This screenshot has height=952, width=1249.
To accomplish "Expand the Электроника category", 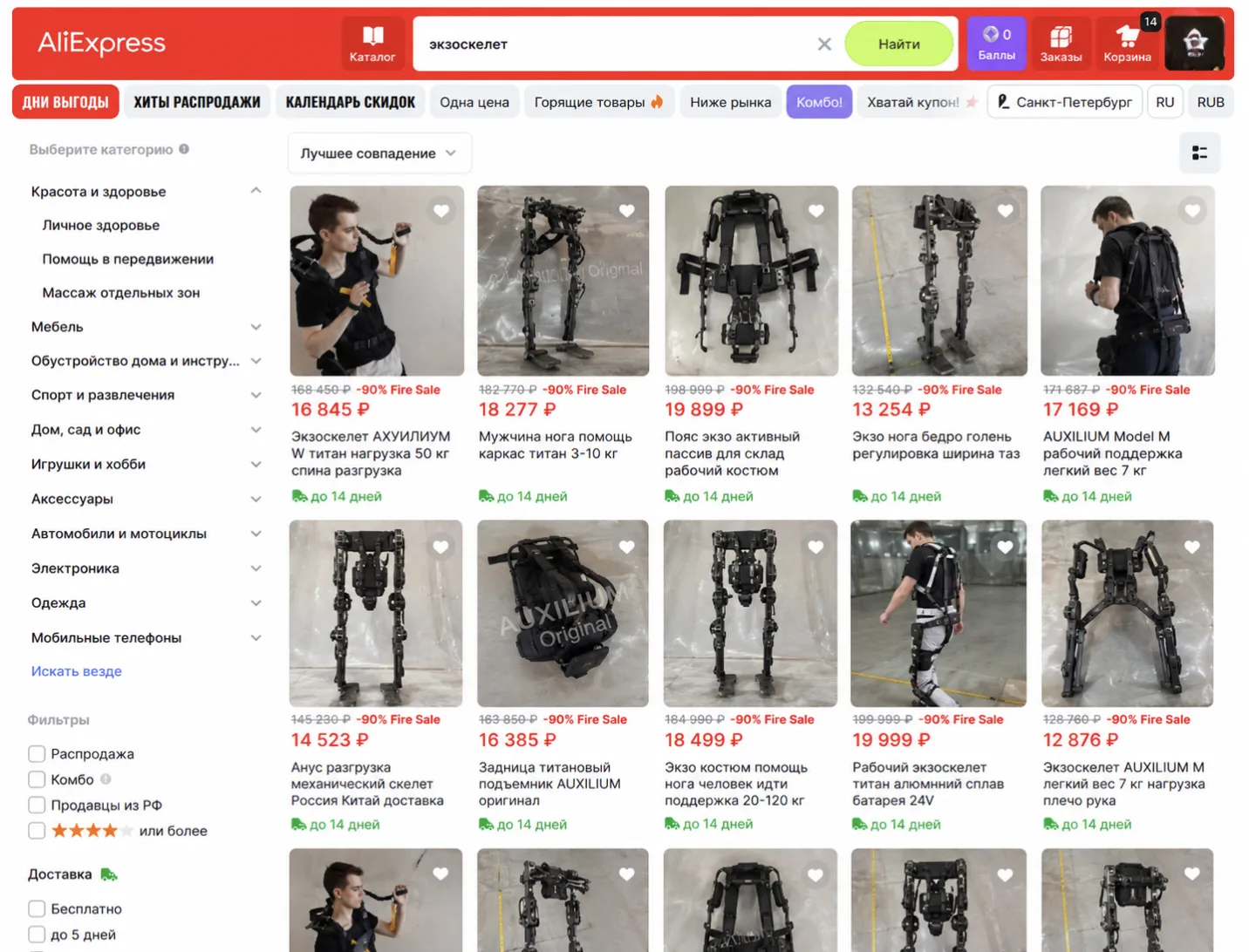I will (x=256, y=568).
